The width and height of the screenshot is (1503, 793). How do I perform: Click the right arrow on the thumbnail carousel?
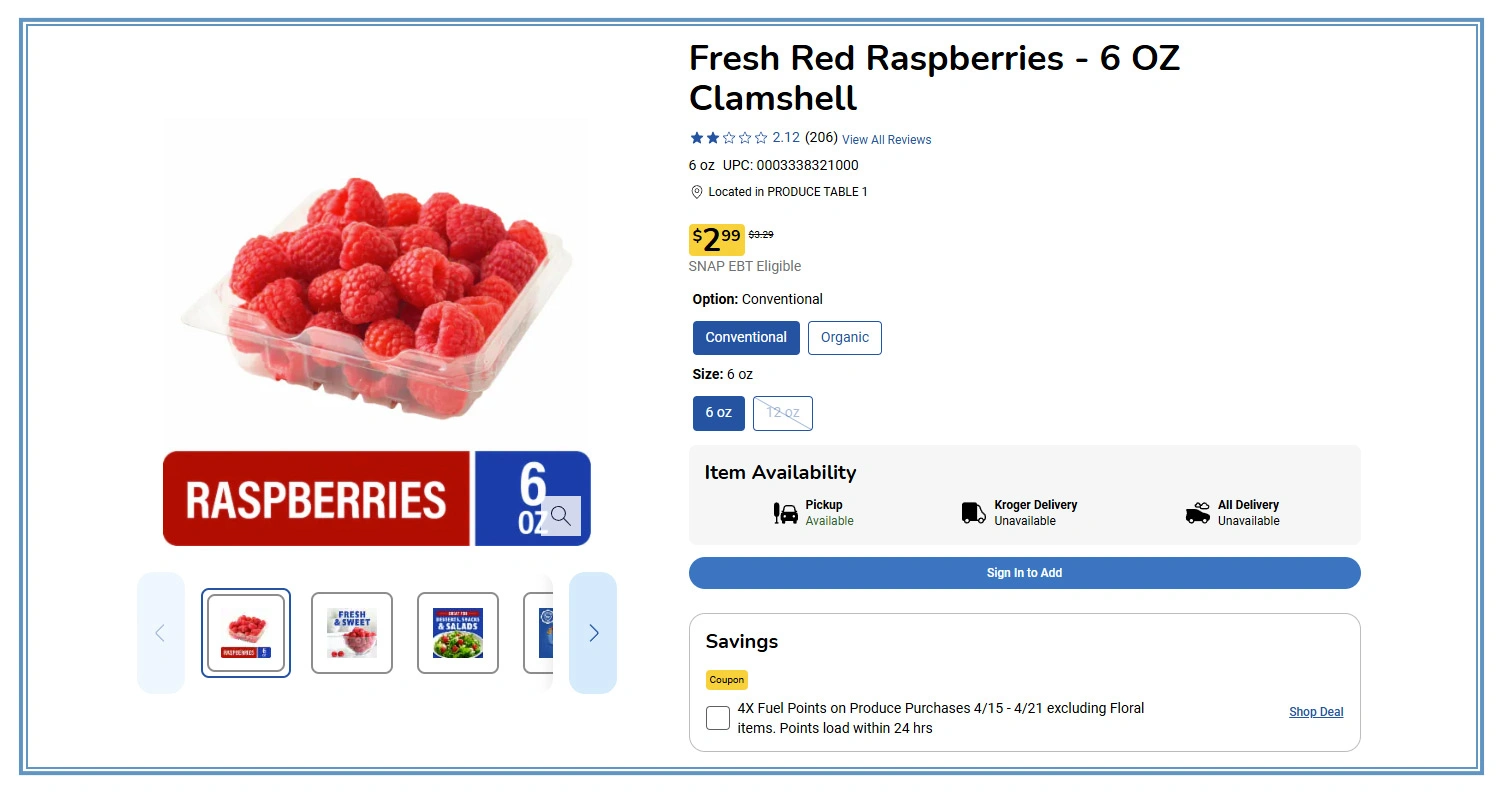coord(593,632)
